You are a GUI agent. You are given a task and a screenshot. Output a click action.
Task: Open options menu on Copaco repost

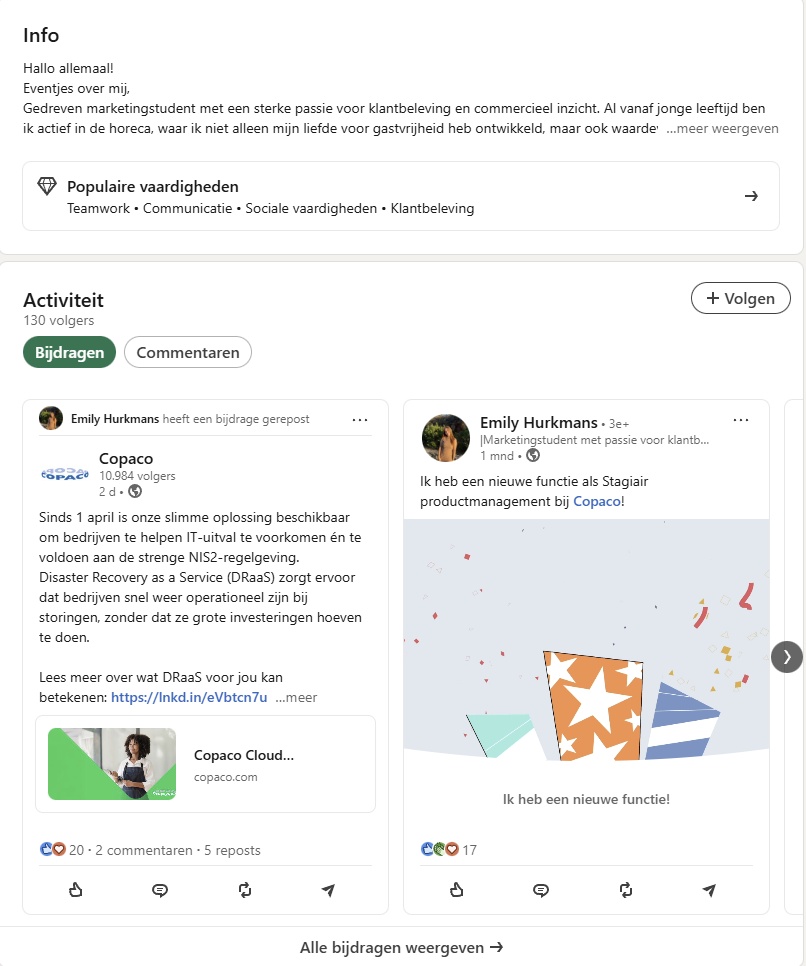(x=360, y=419)
